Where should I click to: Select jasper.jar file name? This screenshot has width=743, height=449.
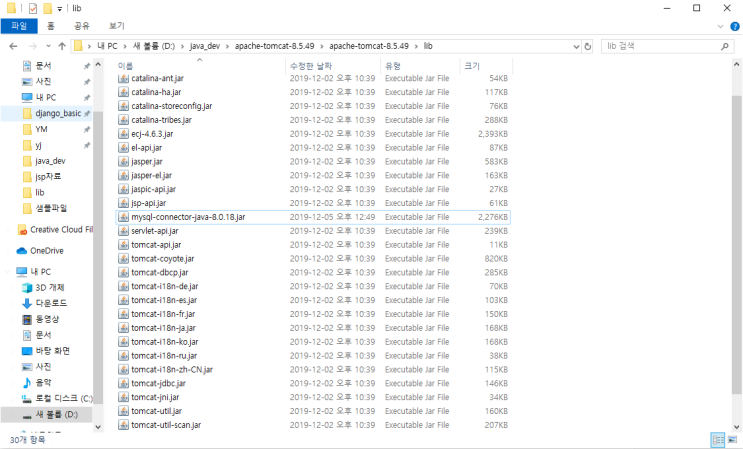147,162
